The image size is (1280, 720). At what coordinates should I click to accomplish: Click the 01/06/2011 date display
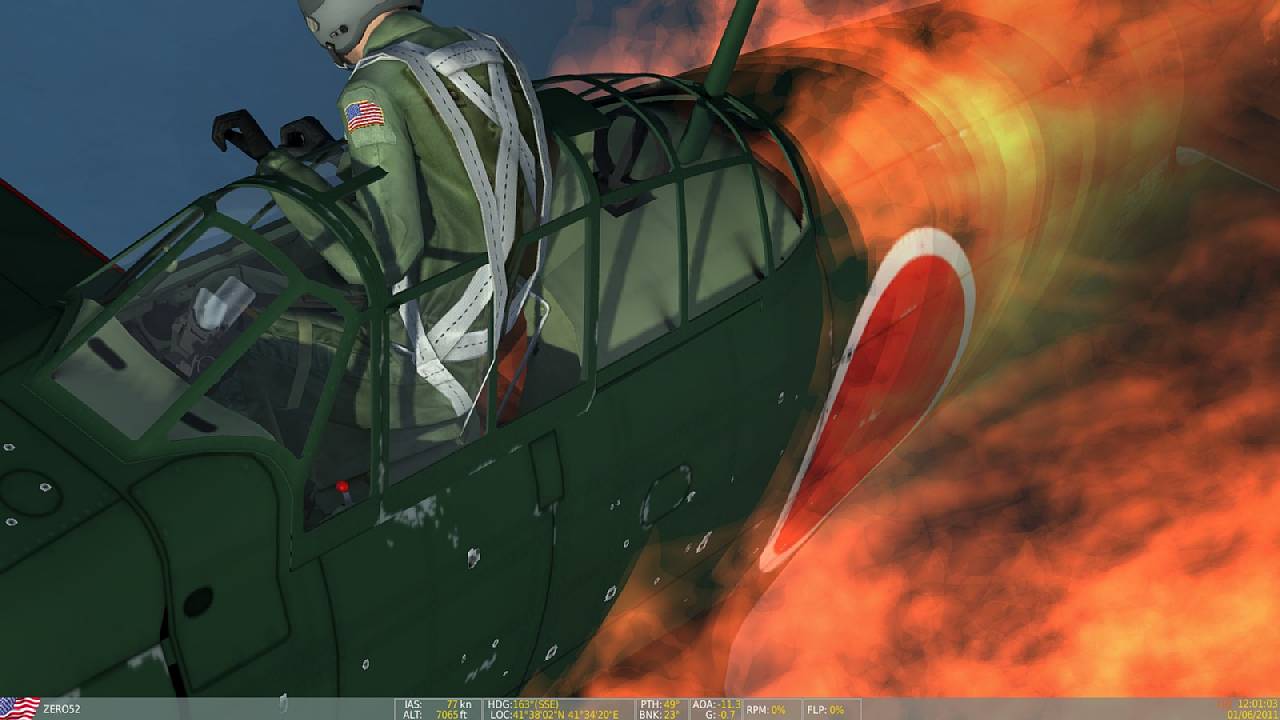point(1253,714)
